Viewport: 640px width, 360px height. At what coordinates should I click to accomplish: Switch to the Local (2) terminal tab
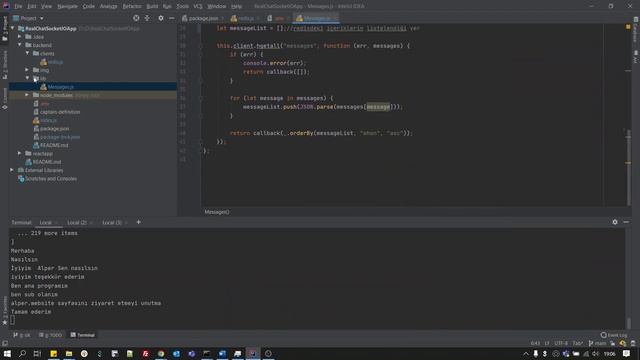click(77, 222)
